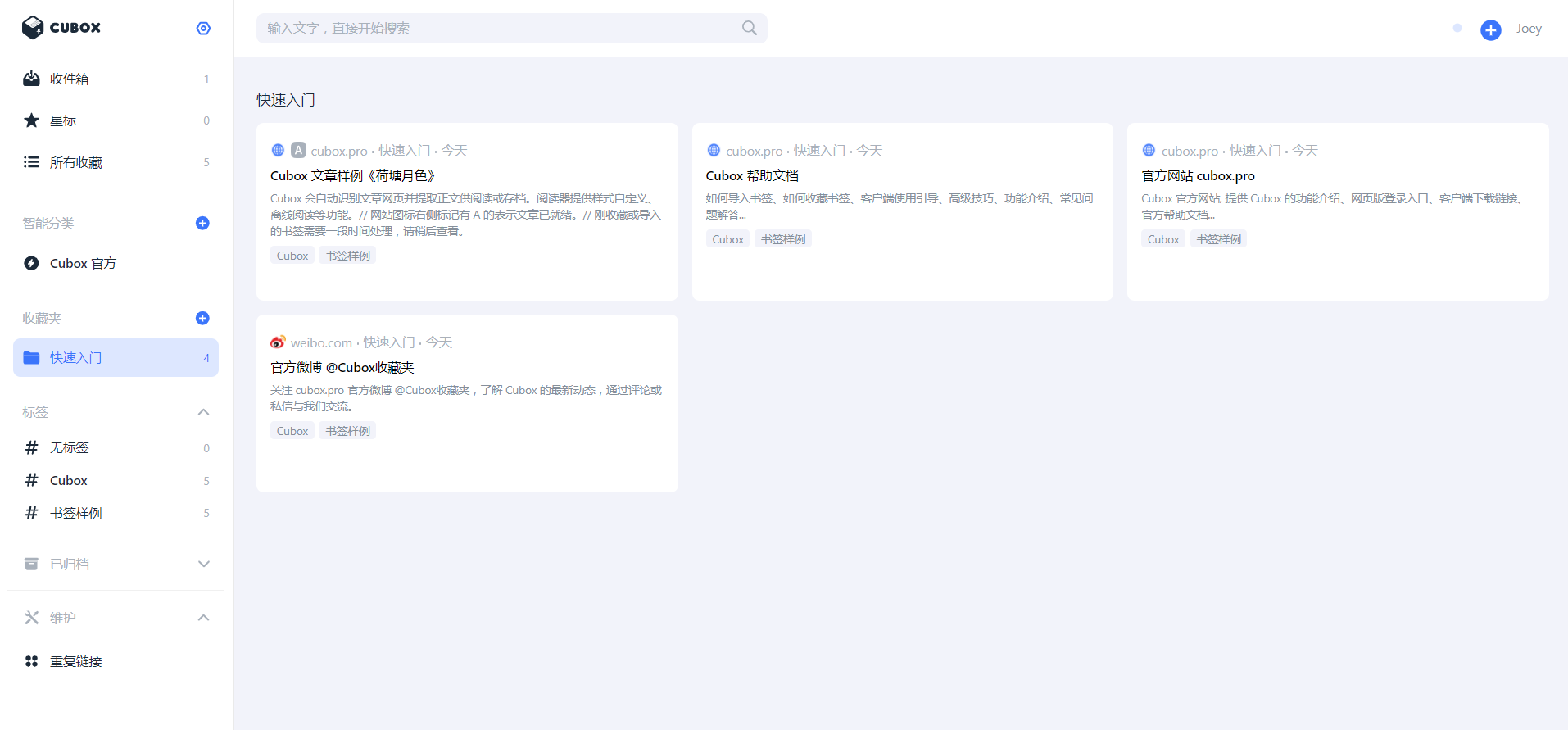Select the 星标 star icon
Screen dimensions: 1568x730
pyautogui.click(x=31, y=120)
